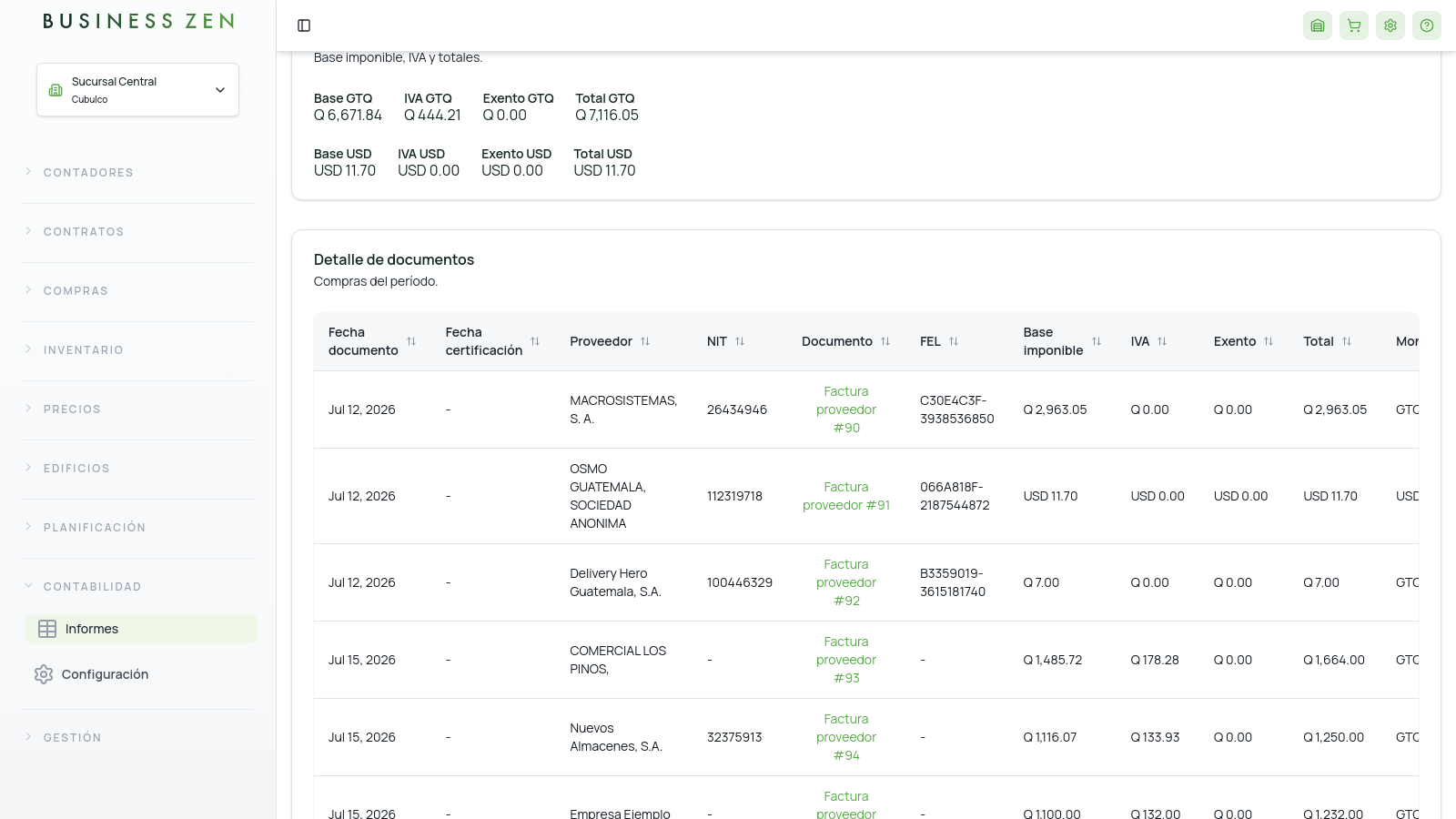Open the building icon in top bar
Screen dimensions: 1456x819
pyautogui.click(x=1318, y=25)
